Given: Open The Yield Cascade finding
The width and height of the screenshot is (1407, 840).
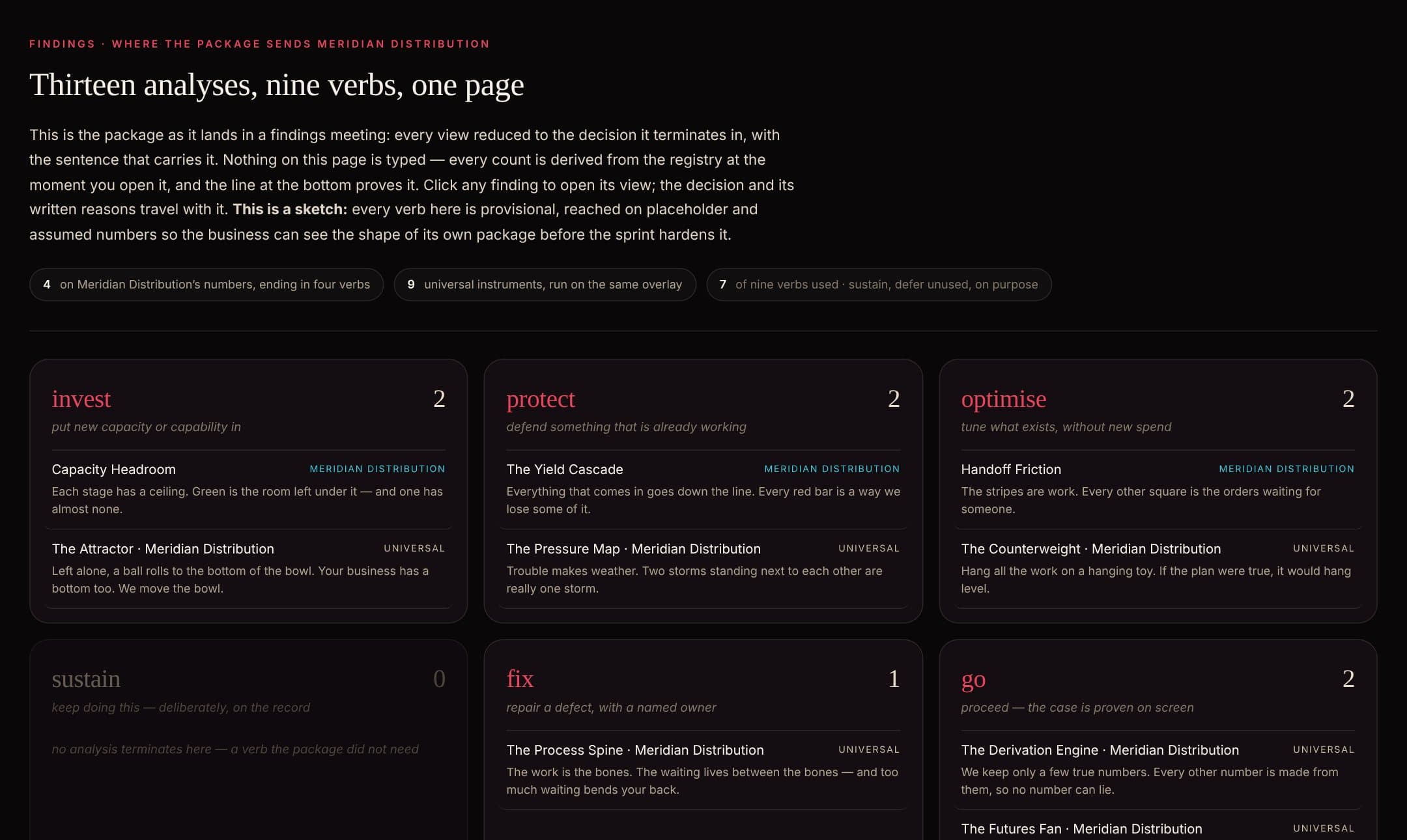Looking at the screenshot, I should pyautogui.click(x=703, y=489).
